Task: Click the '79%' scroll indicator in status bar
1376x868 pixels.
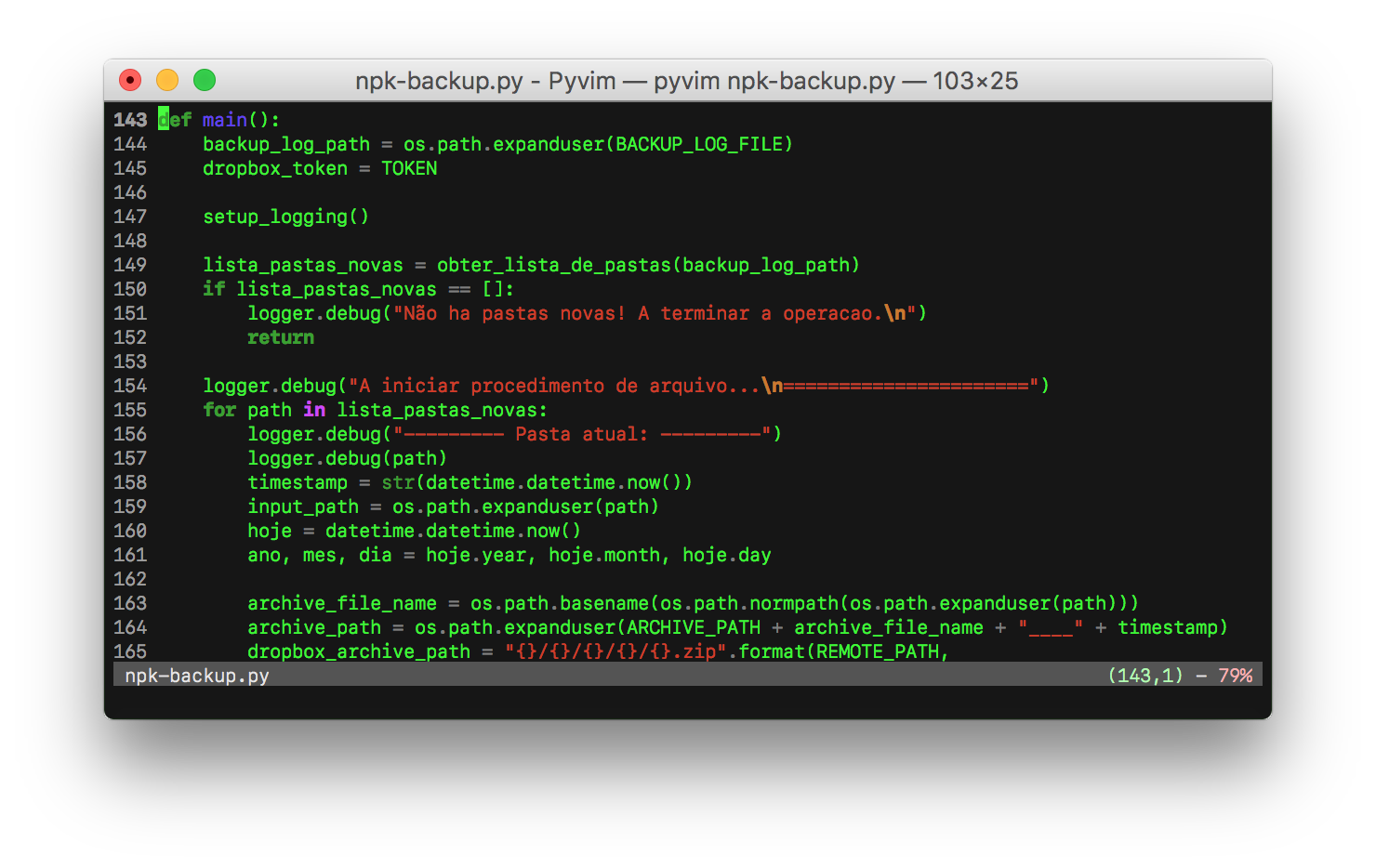Action: (1236, 676)
